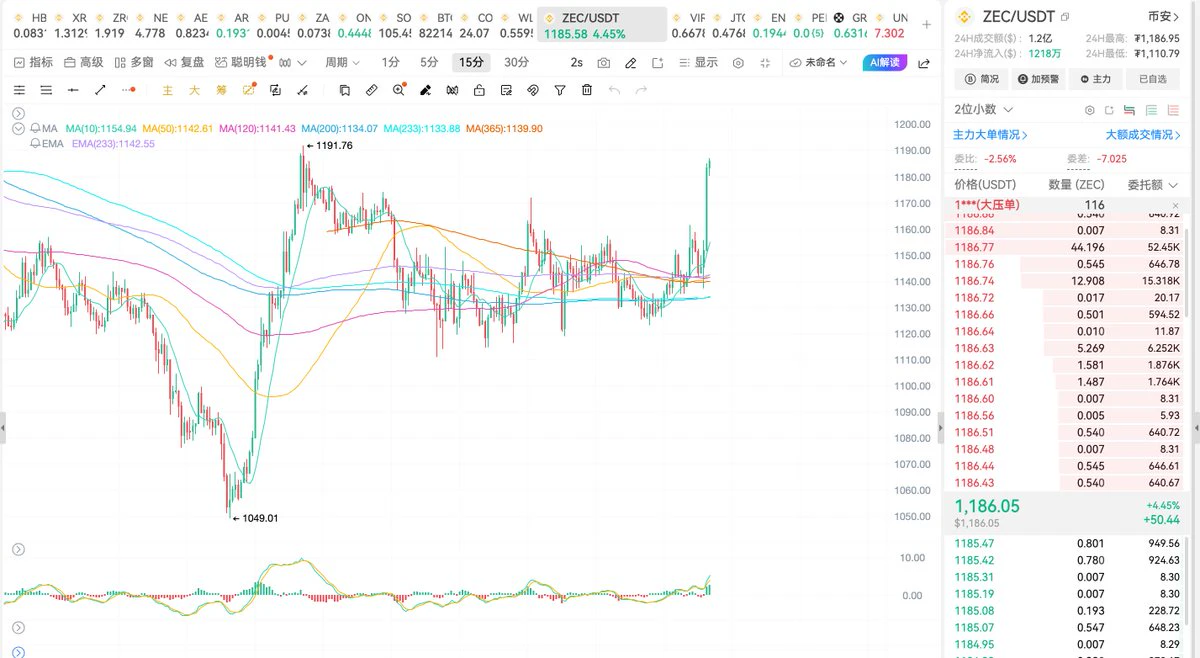Viewport: 1200px width, 658px height.
Task: Open the 未命名 template dropdown
Action: pos(819,62)
